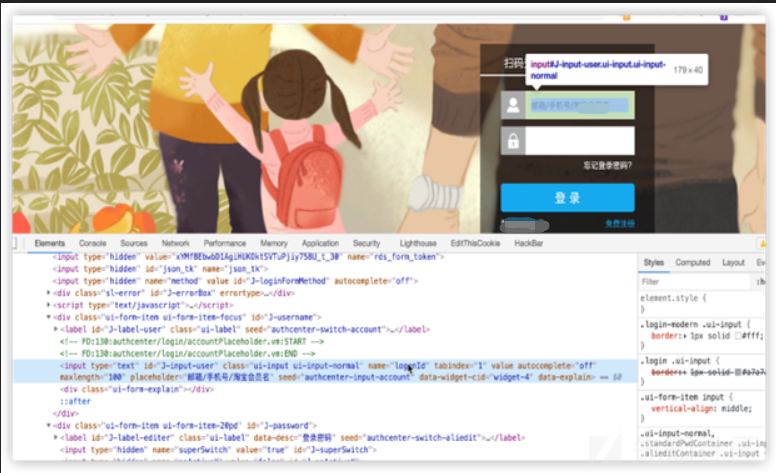Collapse the J-password div node
The image size is (776, 473).
tap(48, 426)
